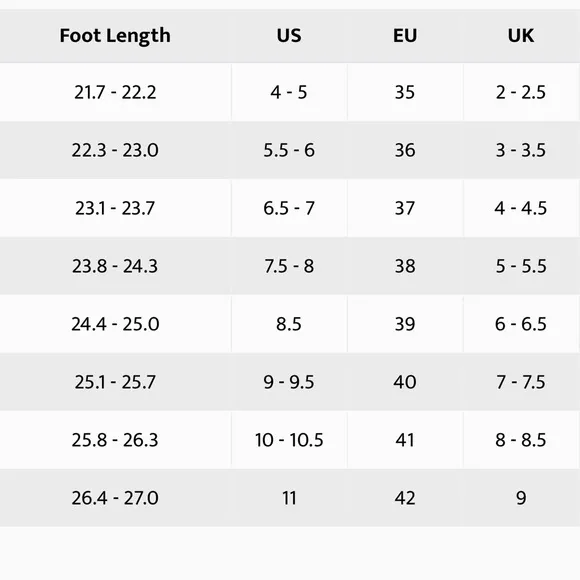Click the 25.1 - 25.7 foot length cell

pos(115,382)
